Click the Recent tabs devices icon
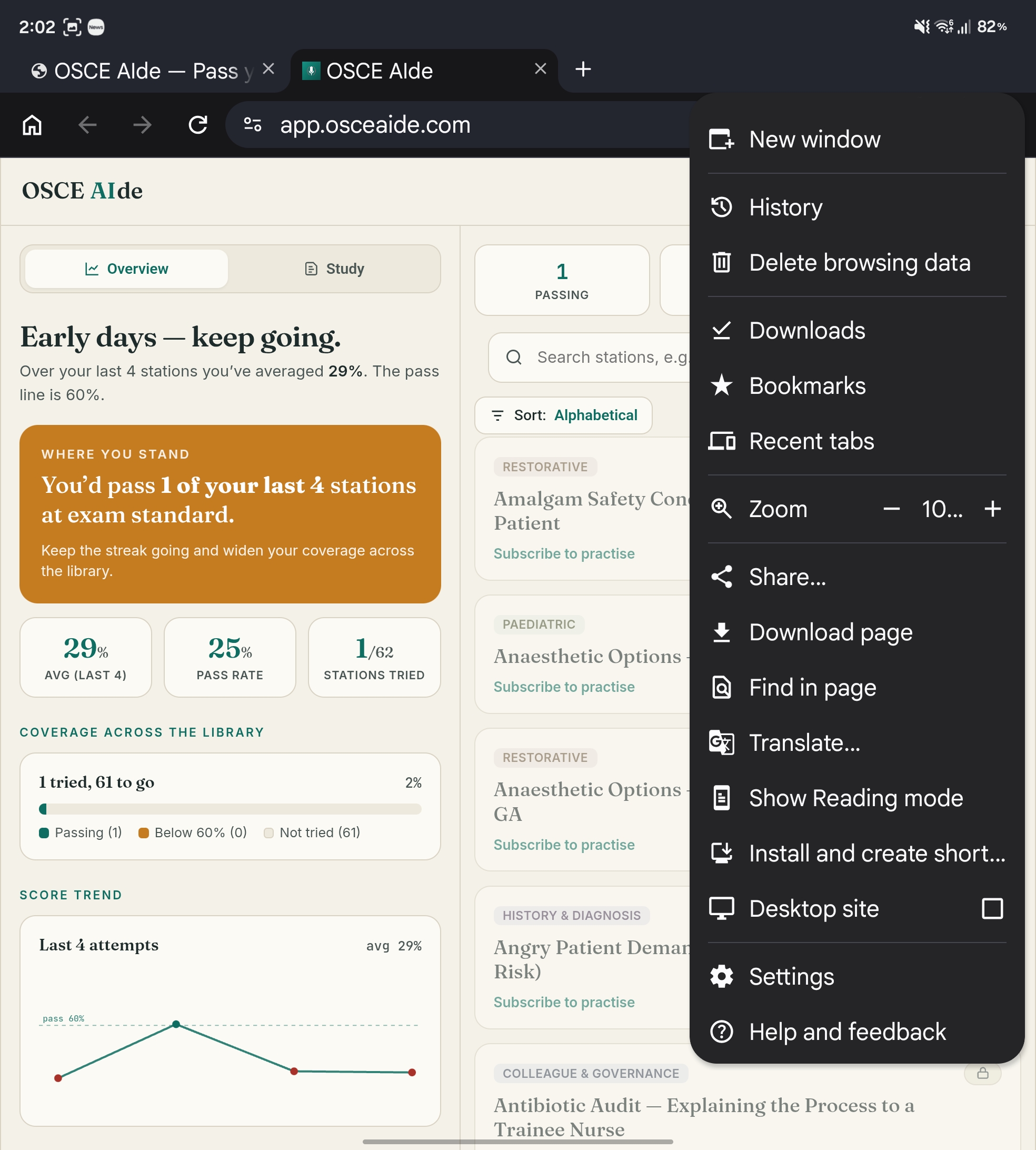Screen dimensions: 1036x1150 pos(721,441)
